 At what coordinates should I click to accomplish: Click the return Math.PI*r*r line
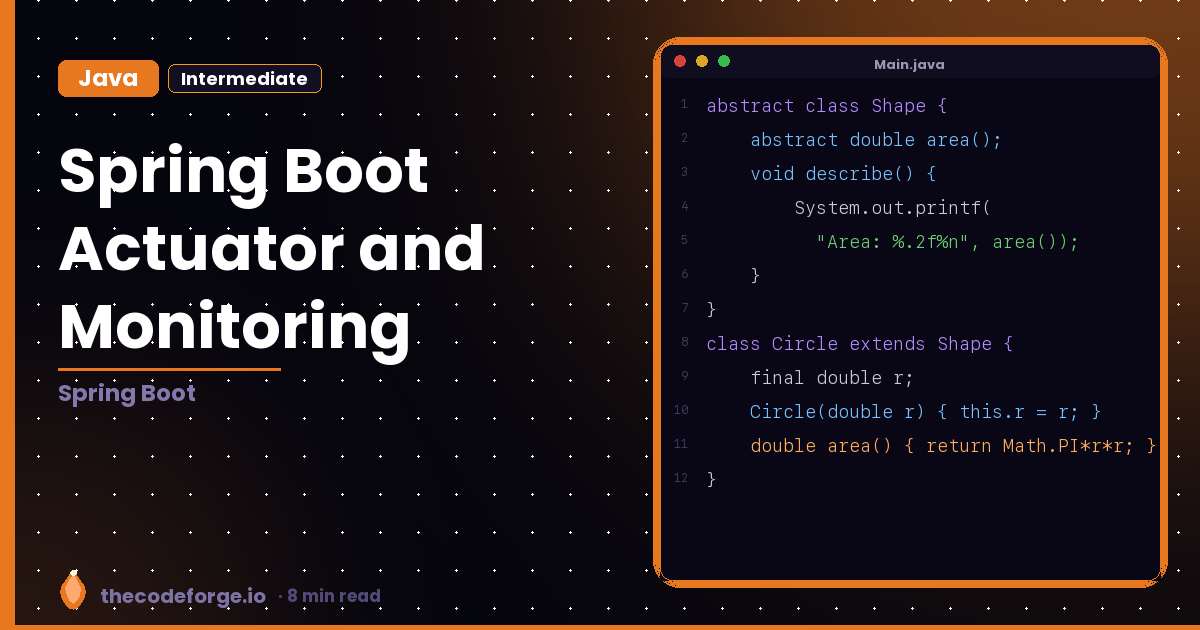[953, 446]
